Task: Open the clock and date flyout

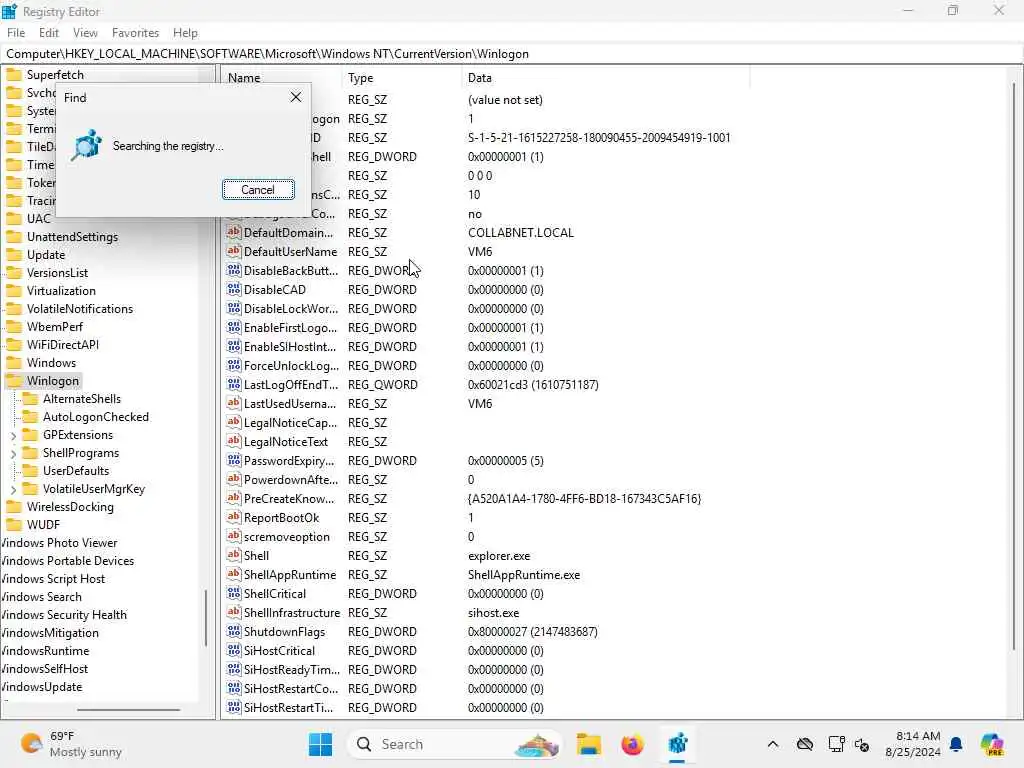Action: coord(912,744)
